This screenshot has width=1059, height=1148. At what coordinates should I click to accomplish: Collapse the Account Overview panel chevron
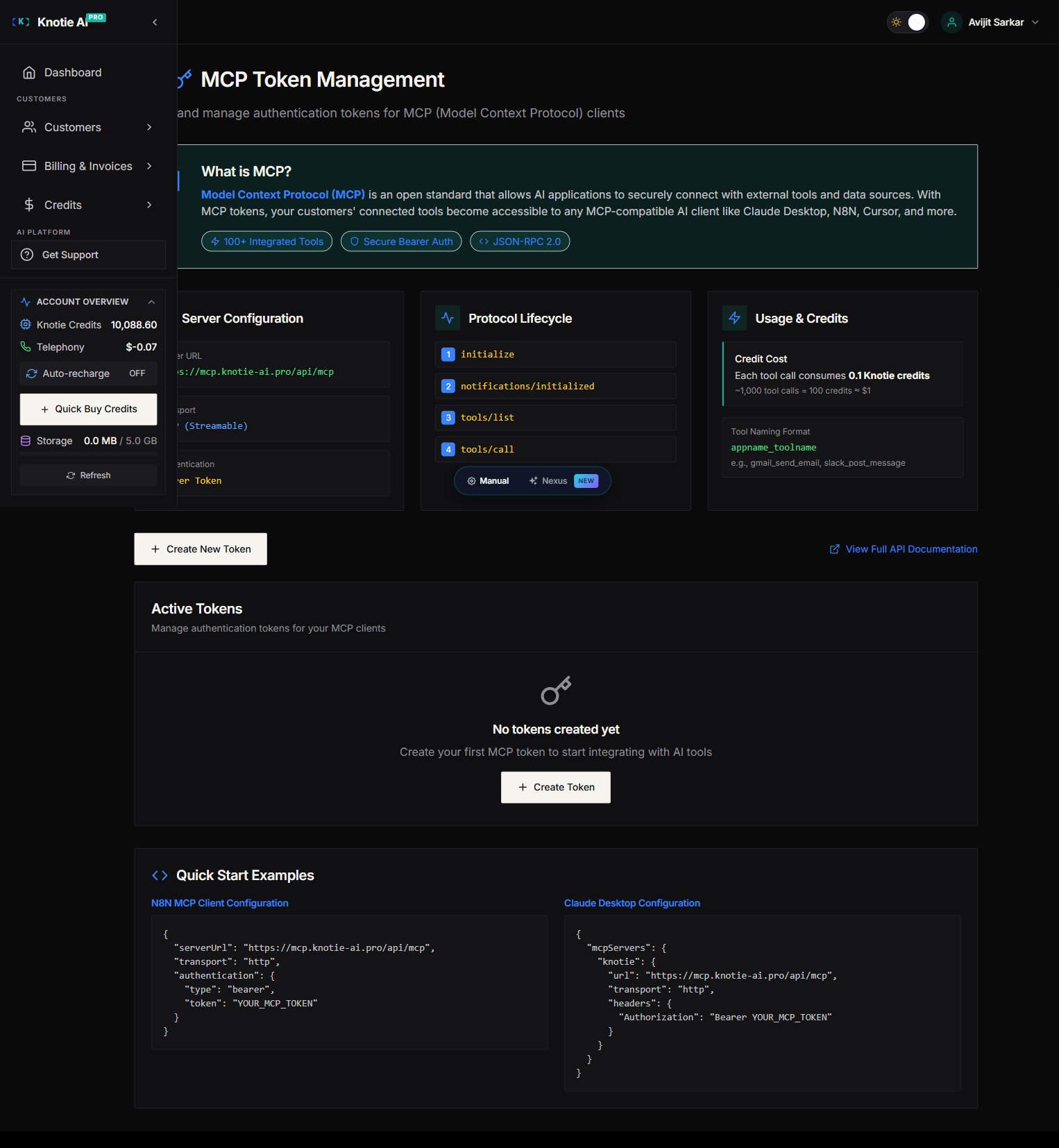tap(151, 302)
